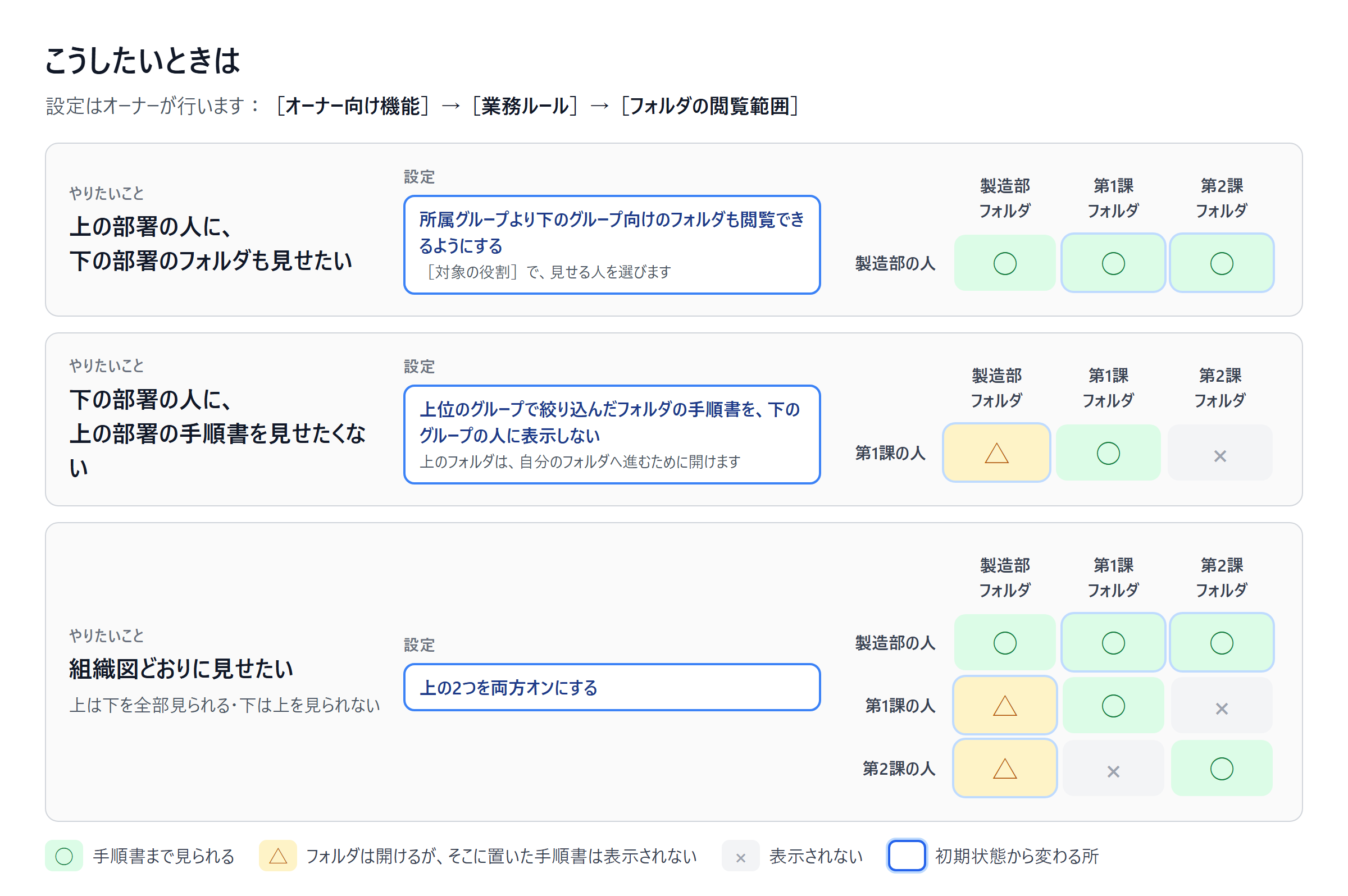Click the green circle for 第1課の人 under 第1課フォルダ in the second card
The image size is (1348, 896).
[1108, 452]
